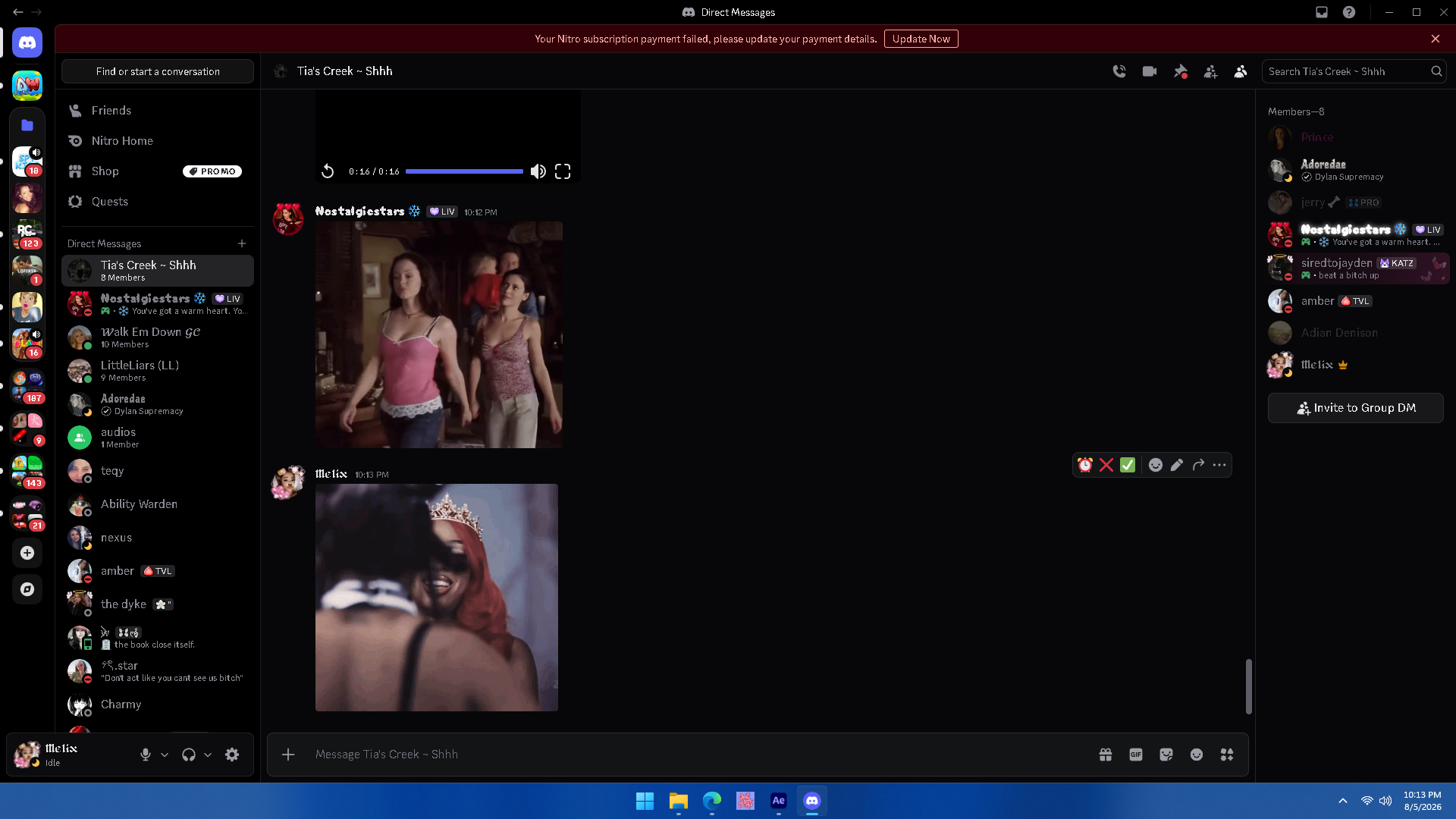Click the chat scrollbar thumb
This screenshot has height=819, width=1456.
point(1248,686)
